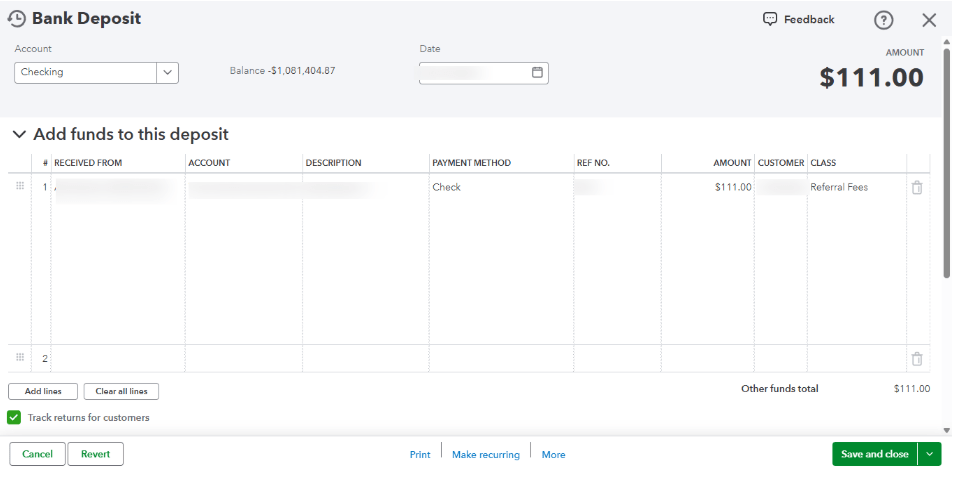Screen dimensions: 955x497
Task: Click the Other funds total label
Action: coord(780,389)
